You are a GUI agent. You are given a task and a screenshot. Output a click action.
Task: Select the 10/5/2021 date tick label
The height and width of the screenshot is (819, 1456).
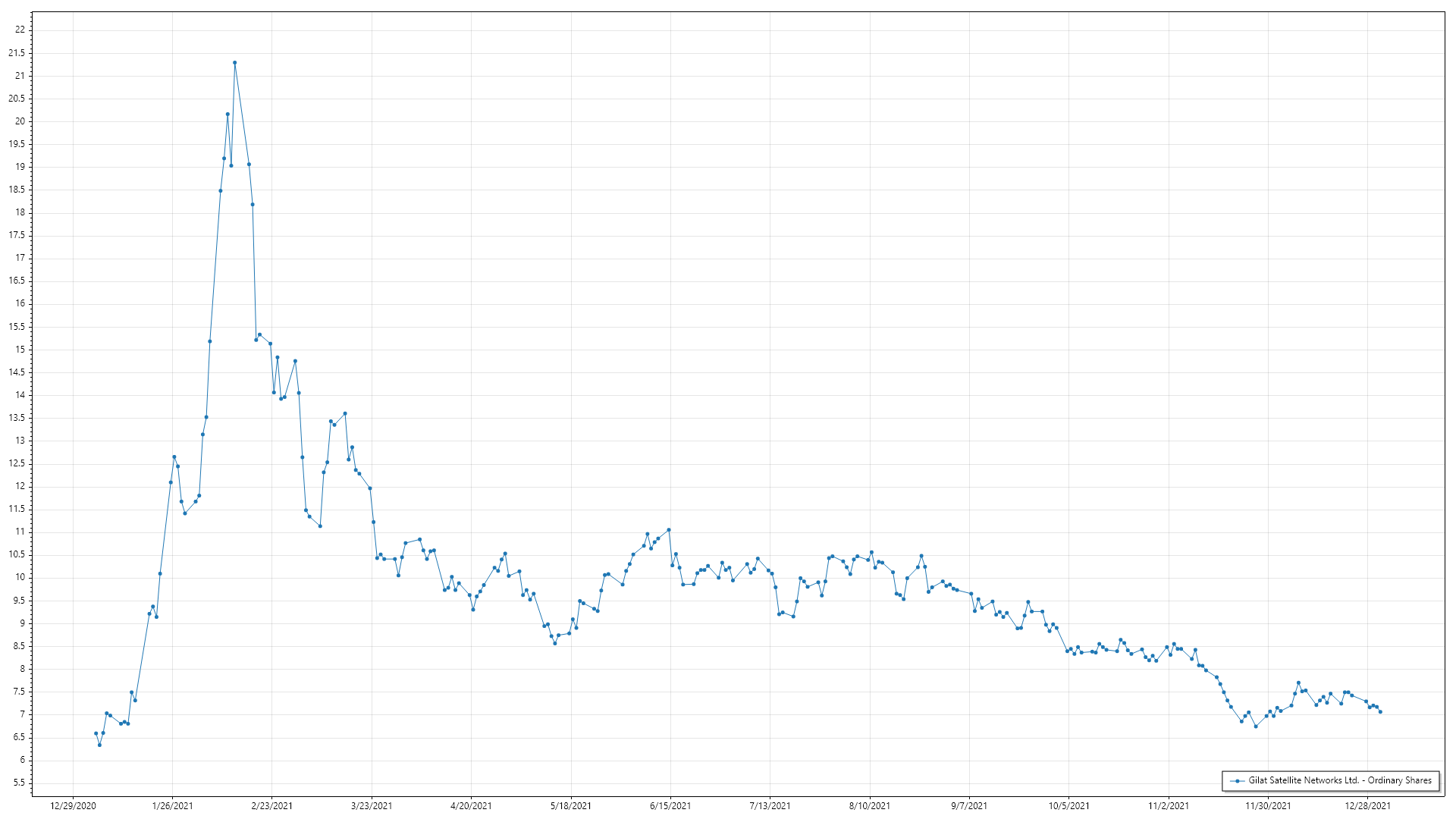pyautogui.click(x=1068, y=806)
